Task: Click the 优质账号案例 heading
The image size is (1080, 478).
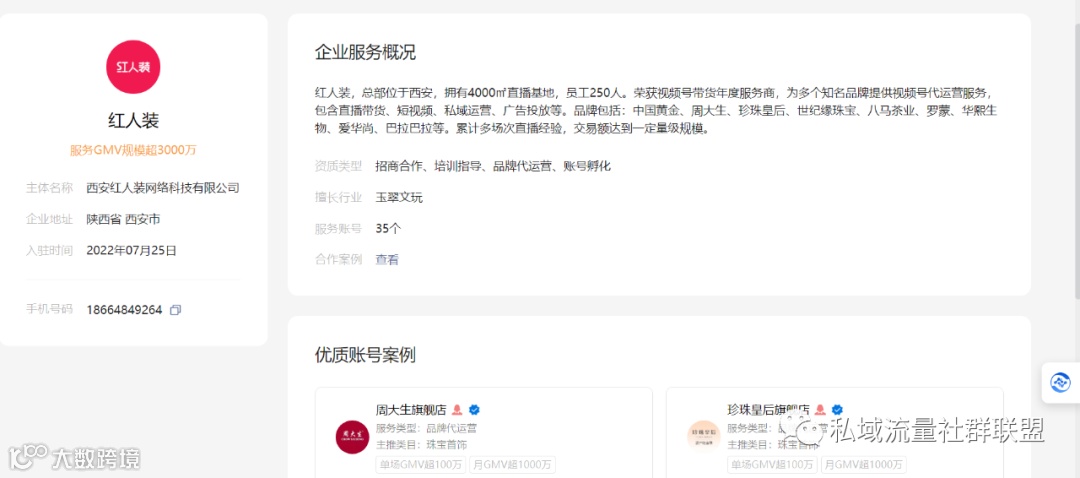Action: pos(365,355)
